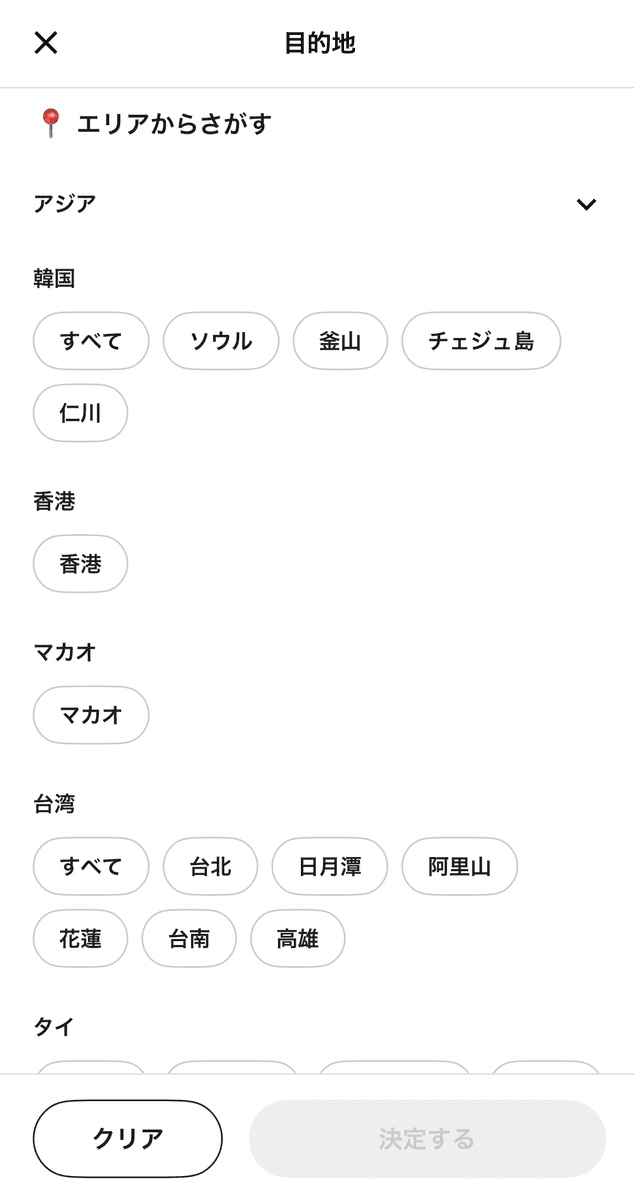
Task: Choose the 香港 destination chip
Action: (x=80, y=564)
